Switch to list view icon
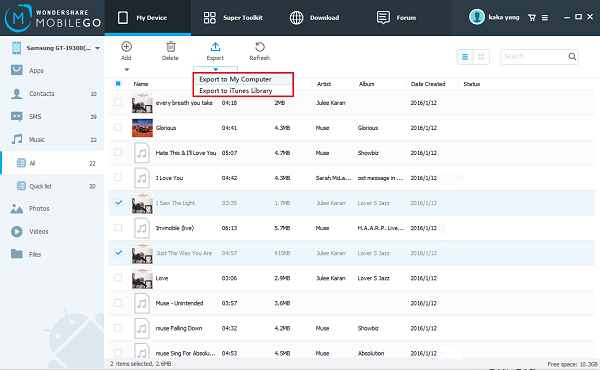The width and height of the screenshot is (600, 370). pyautogui.click(x=465, y=57)
